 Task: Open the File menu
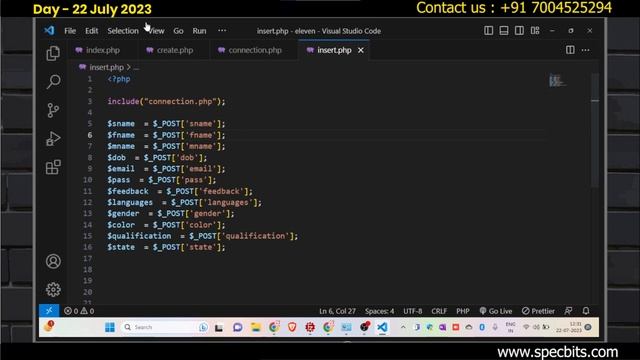tap(70, 31)
